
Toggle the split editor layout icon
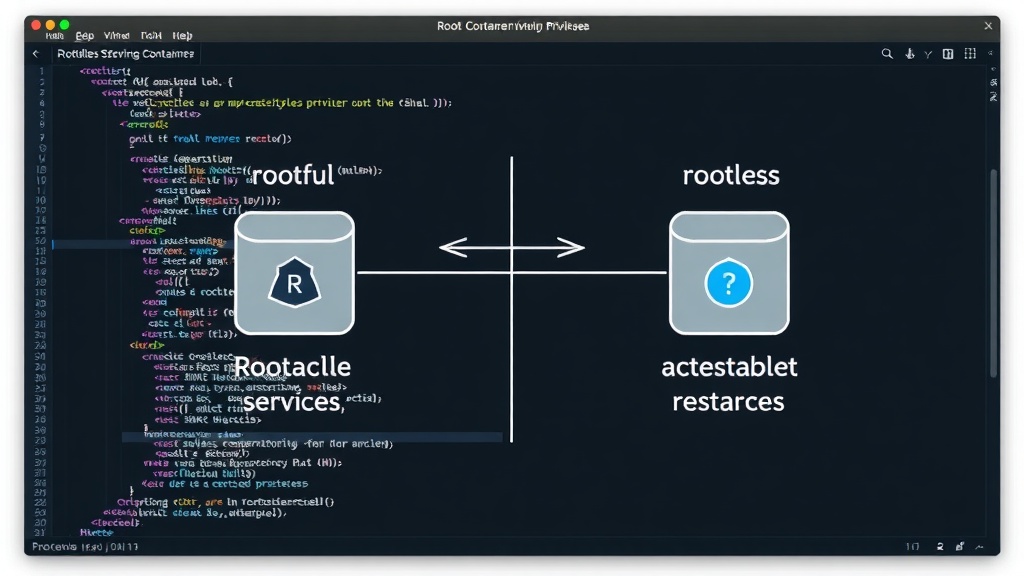(948, 54)
